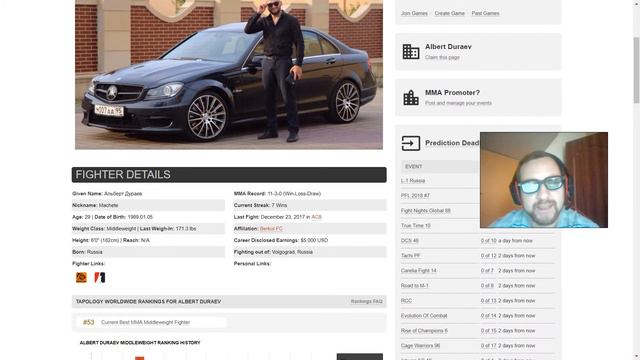Click the MMA Record 11-3-0 text
The height and width of the screenshot is (360, 640).
pos(277,194)
